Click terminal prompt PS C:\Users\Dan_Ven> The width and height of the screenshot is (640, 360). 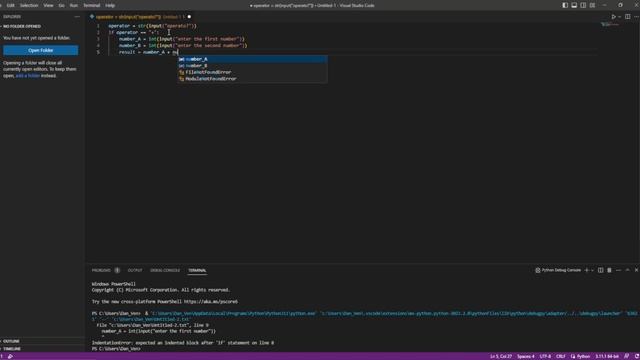pos(116,349)
